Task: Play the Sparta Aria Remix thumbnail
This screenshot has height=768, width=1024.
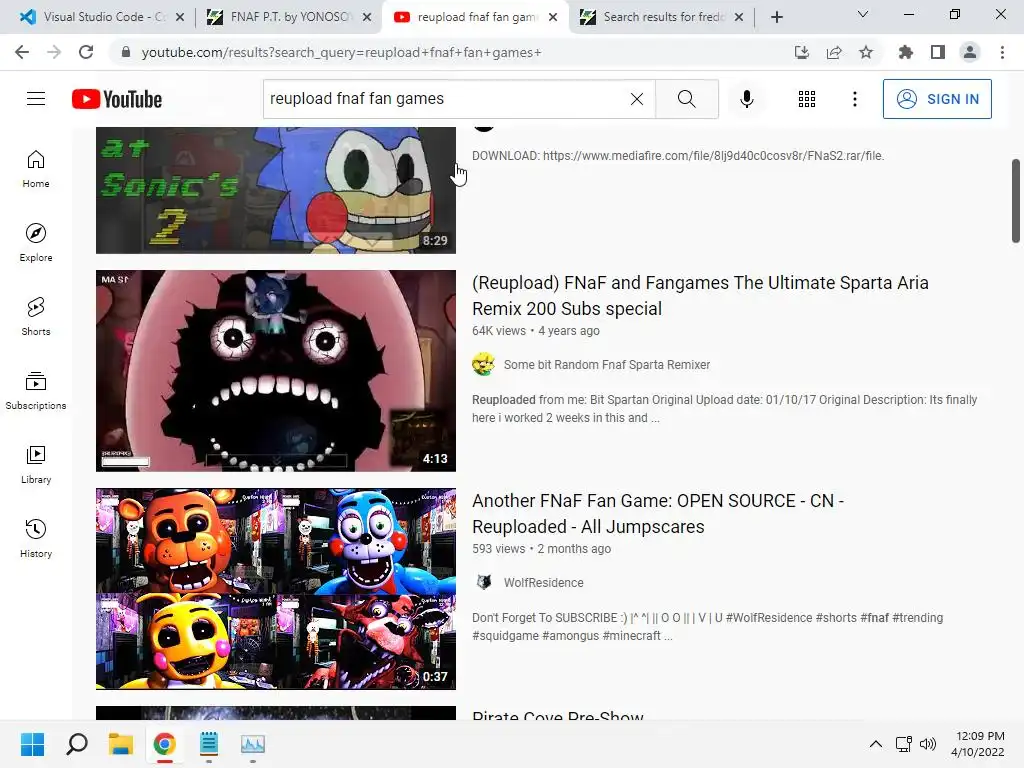Action: [276, 371]
